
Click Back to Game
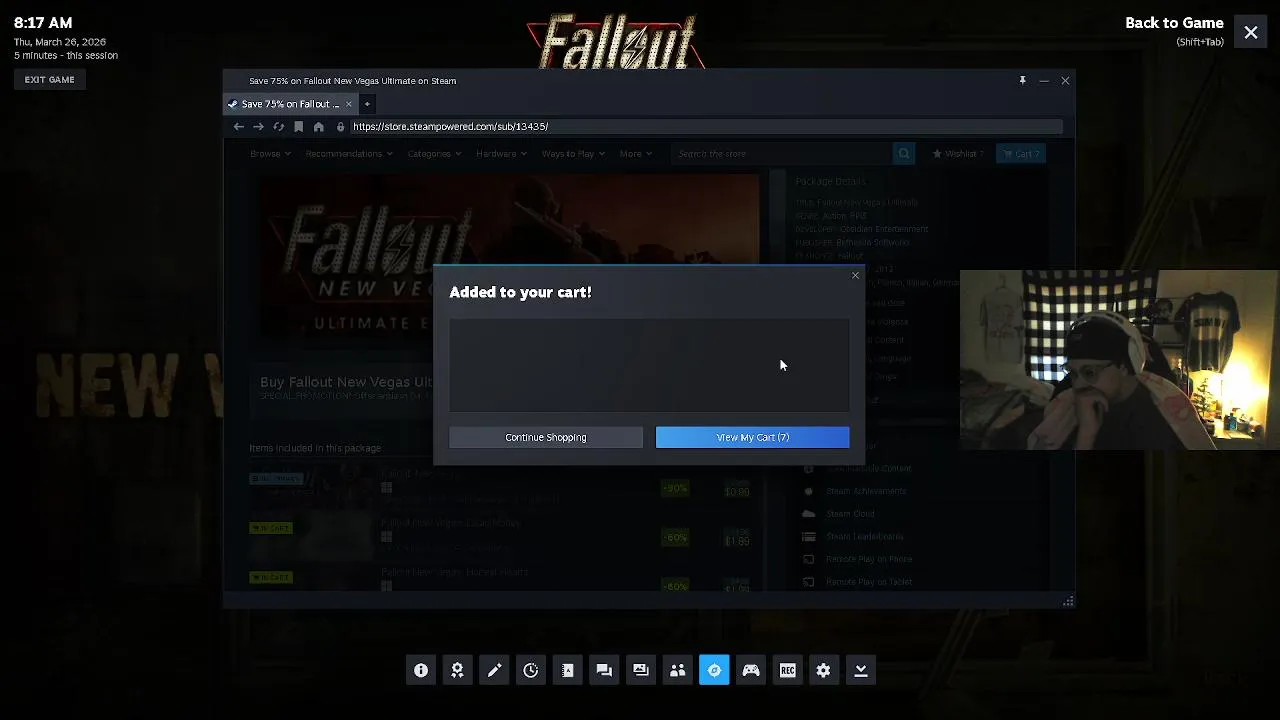[x=1174, y=23]
